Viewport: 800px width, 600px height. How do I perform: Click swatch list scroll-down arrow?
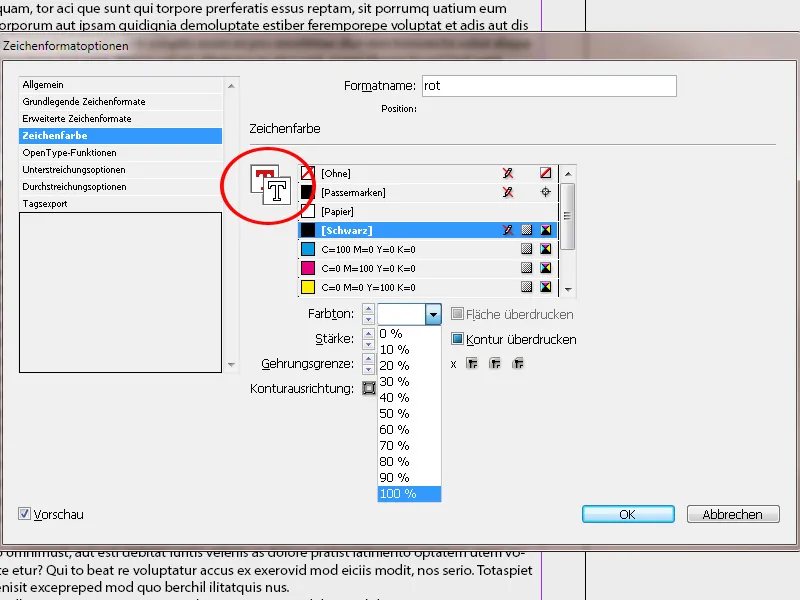point(568,290)
